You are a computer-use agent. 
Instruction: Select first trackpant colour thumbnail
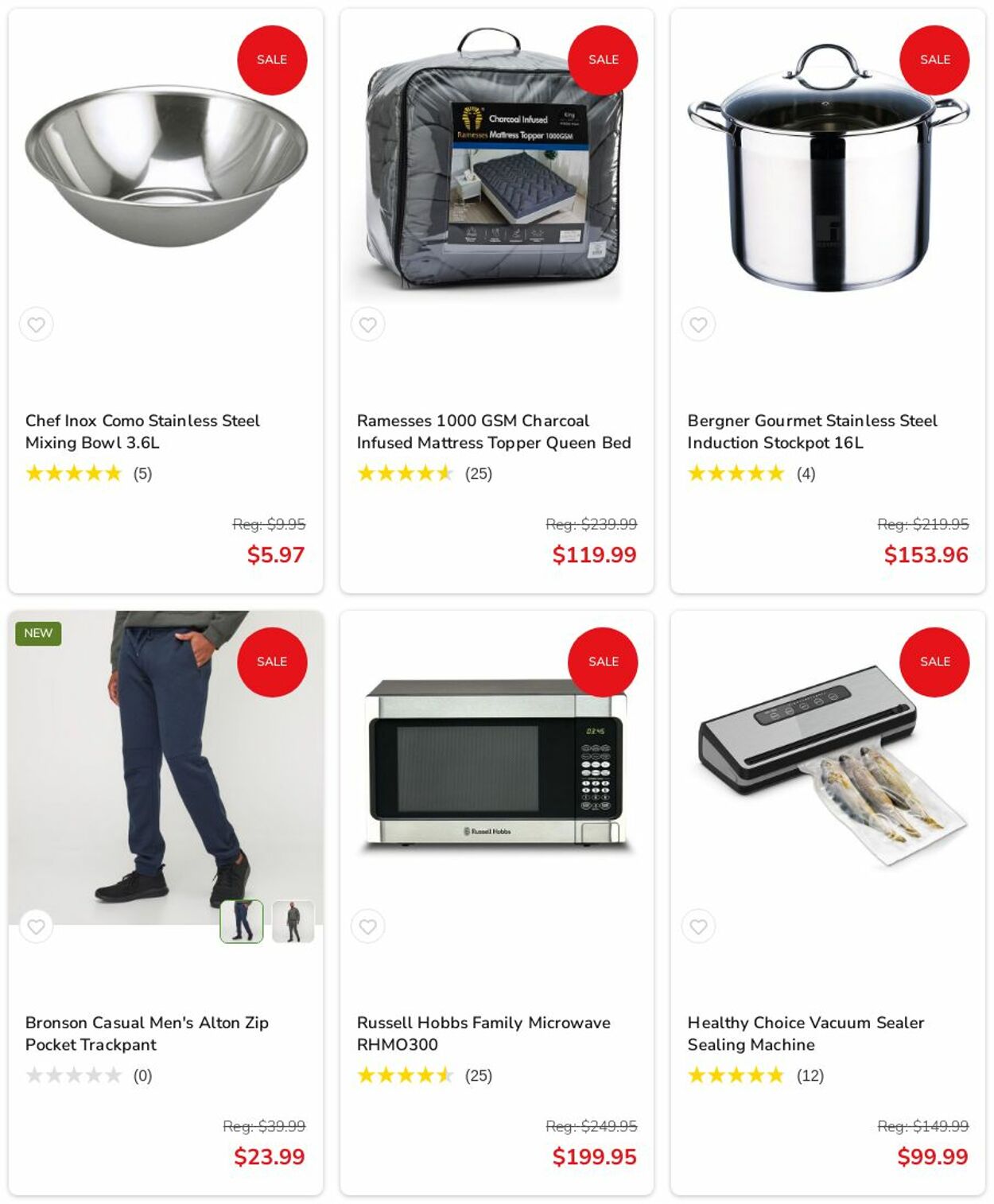[x=242, y=922]
